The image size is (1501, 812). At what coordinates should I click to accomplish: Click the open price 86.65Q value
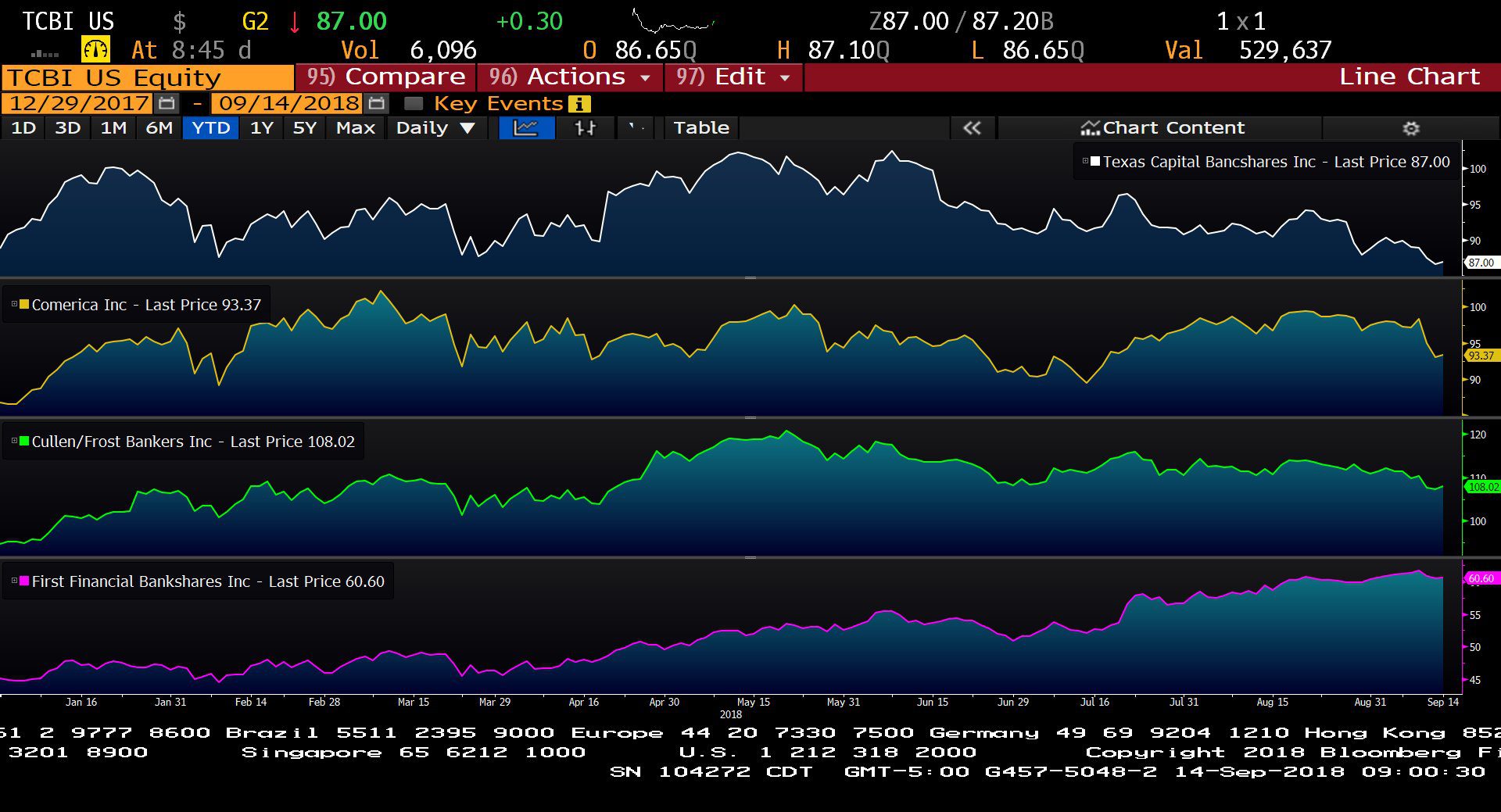pyautogui.click(x=655, y=50)
